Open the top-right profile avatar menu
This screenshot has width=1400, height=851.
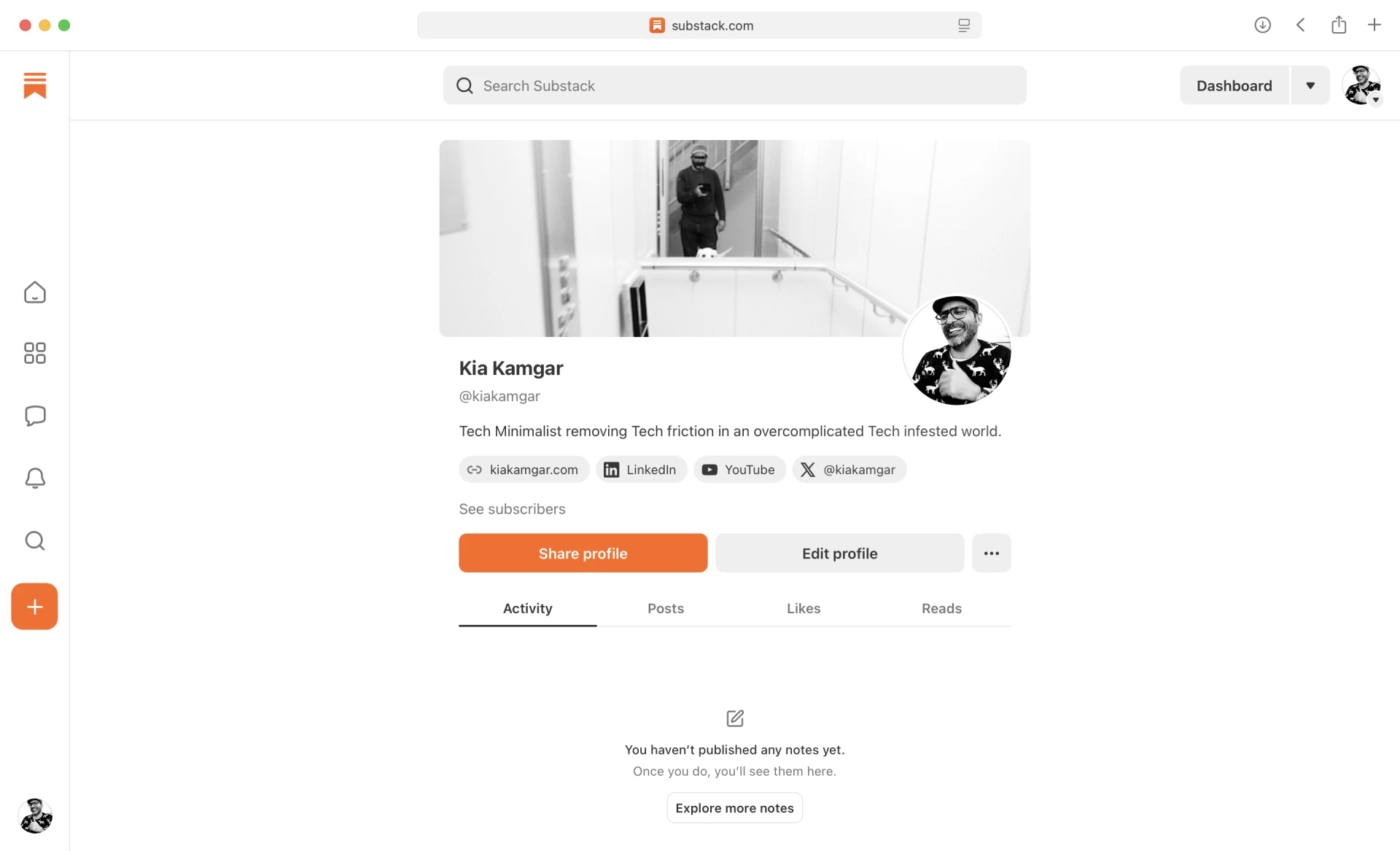1362,85
